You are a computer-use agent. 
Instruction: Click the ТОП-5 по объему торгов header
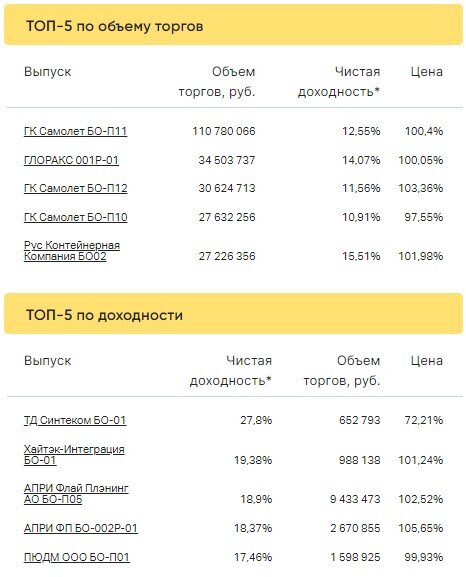[114, 26]
